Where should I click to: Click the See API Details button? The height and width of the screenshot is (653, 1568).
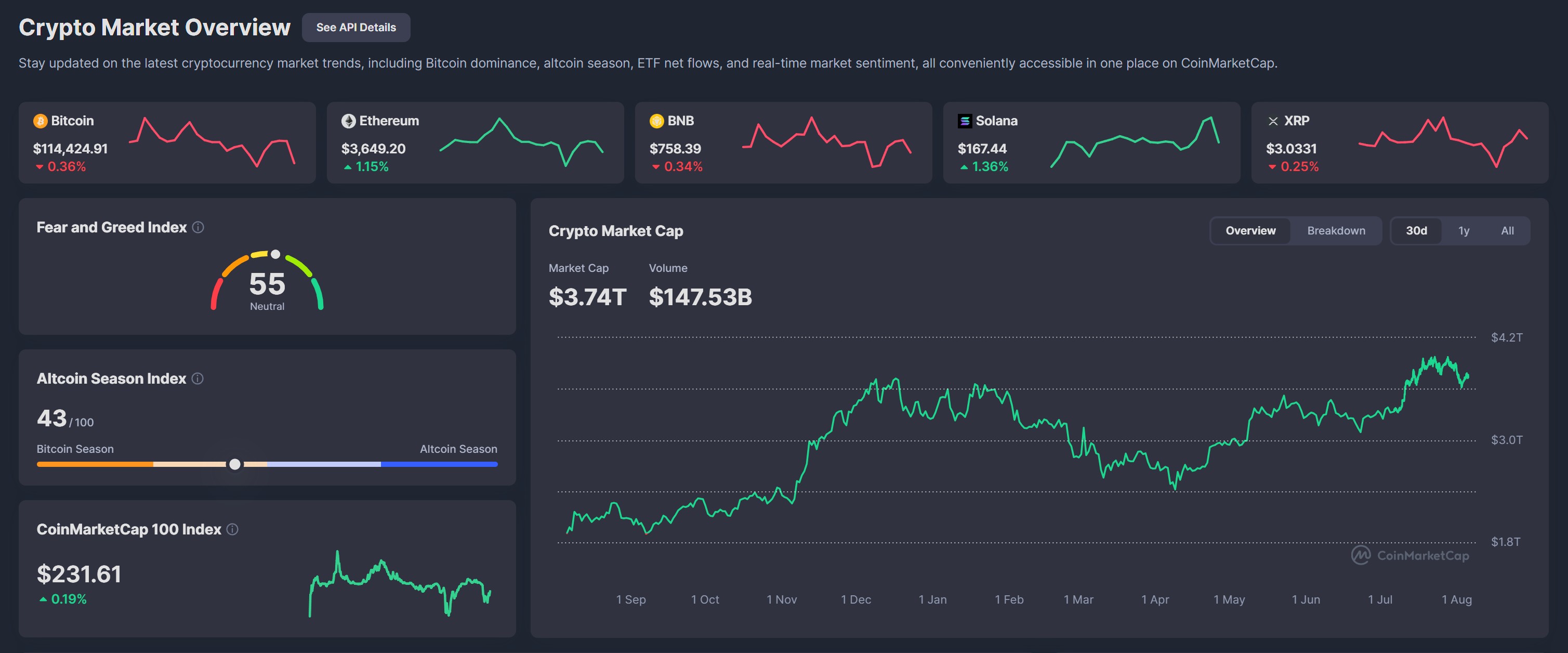[355, 28]
